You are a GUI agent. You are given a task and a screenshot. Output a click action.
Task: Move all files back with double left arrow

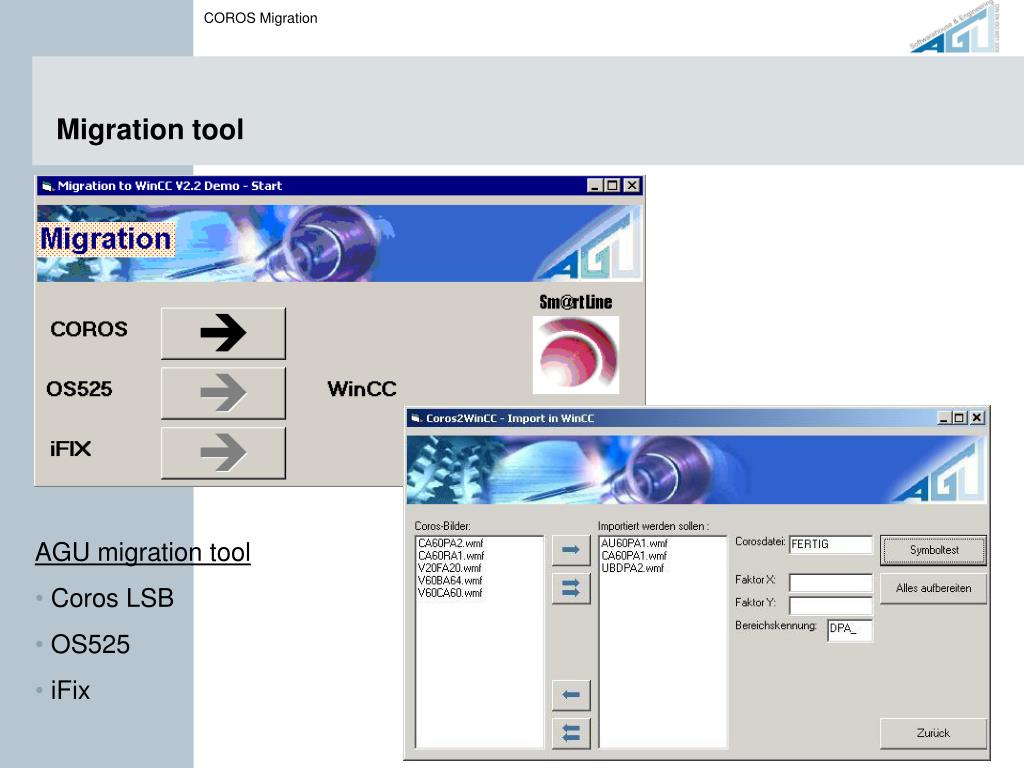click(571, 733)
